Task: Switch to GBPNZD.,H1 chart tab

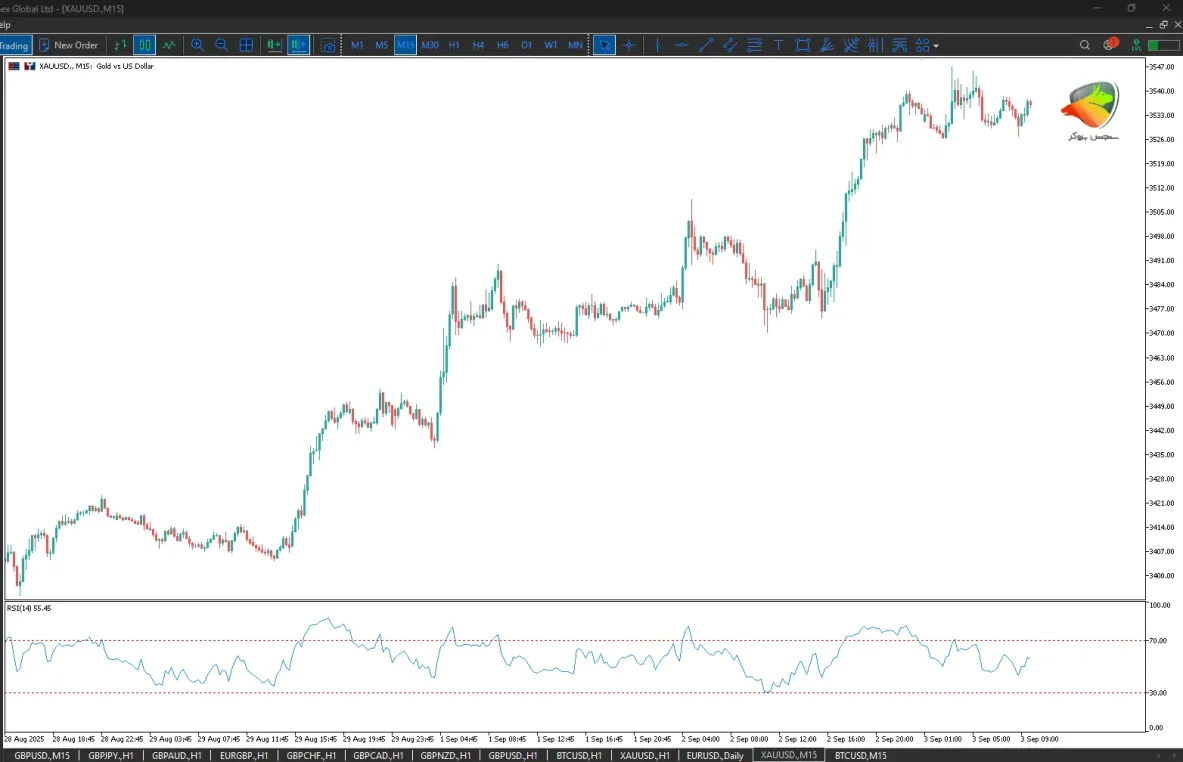Action: click(445, 755)
